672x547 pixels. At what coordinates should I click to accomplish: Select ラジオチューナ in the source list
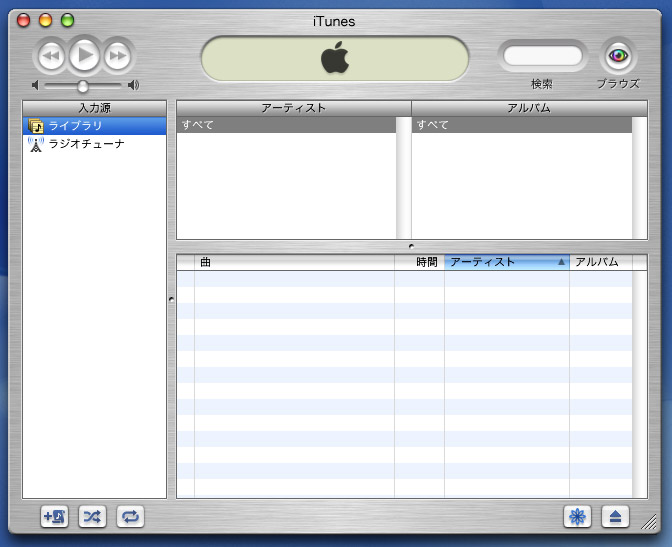[x=94, y=144]
